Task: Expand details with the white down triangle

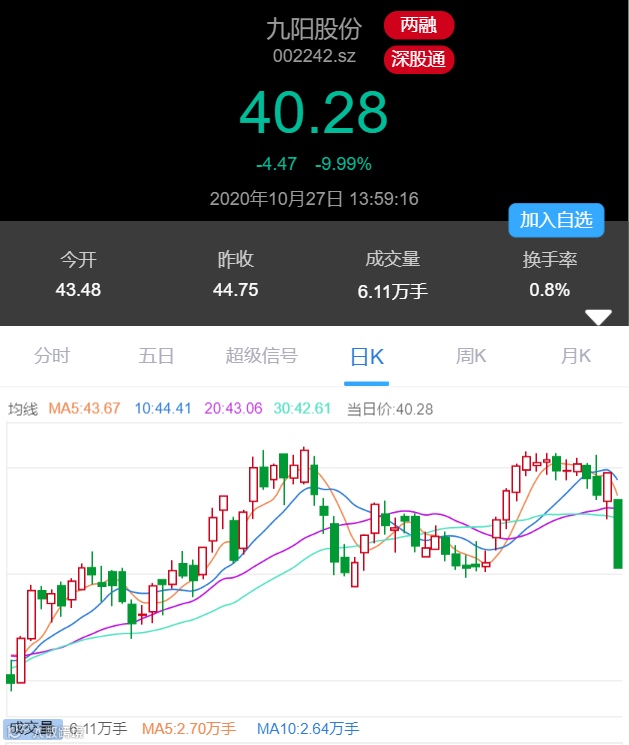Action: pos(598,317)
